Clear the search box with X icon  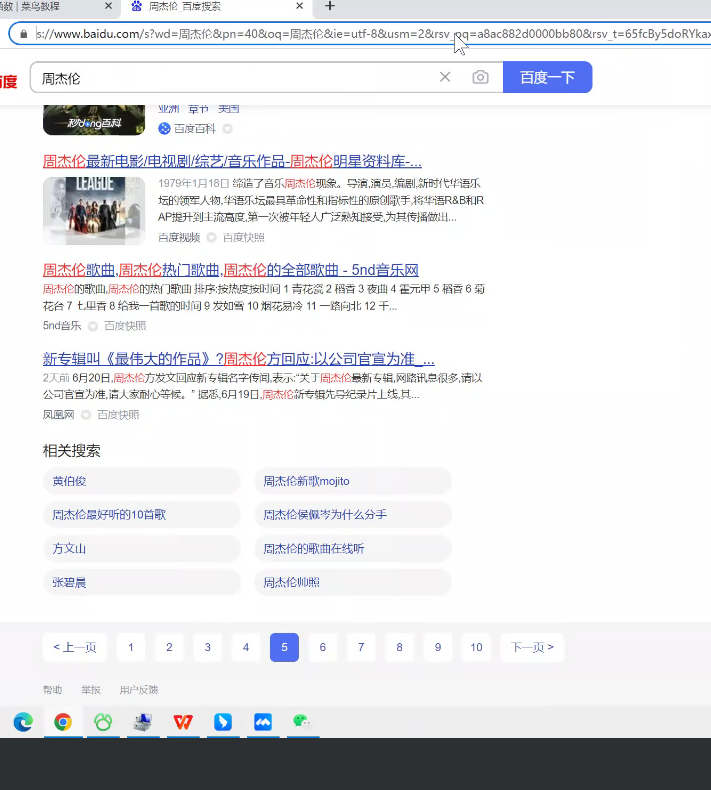[x=445, y=77]
